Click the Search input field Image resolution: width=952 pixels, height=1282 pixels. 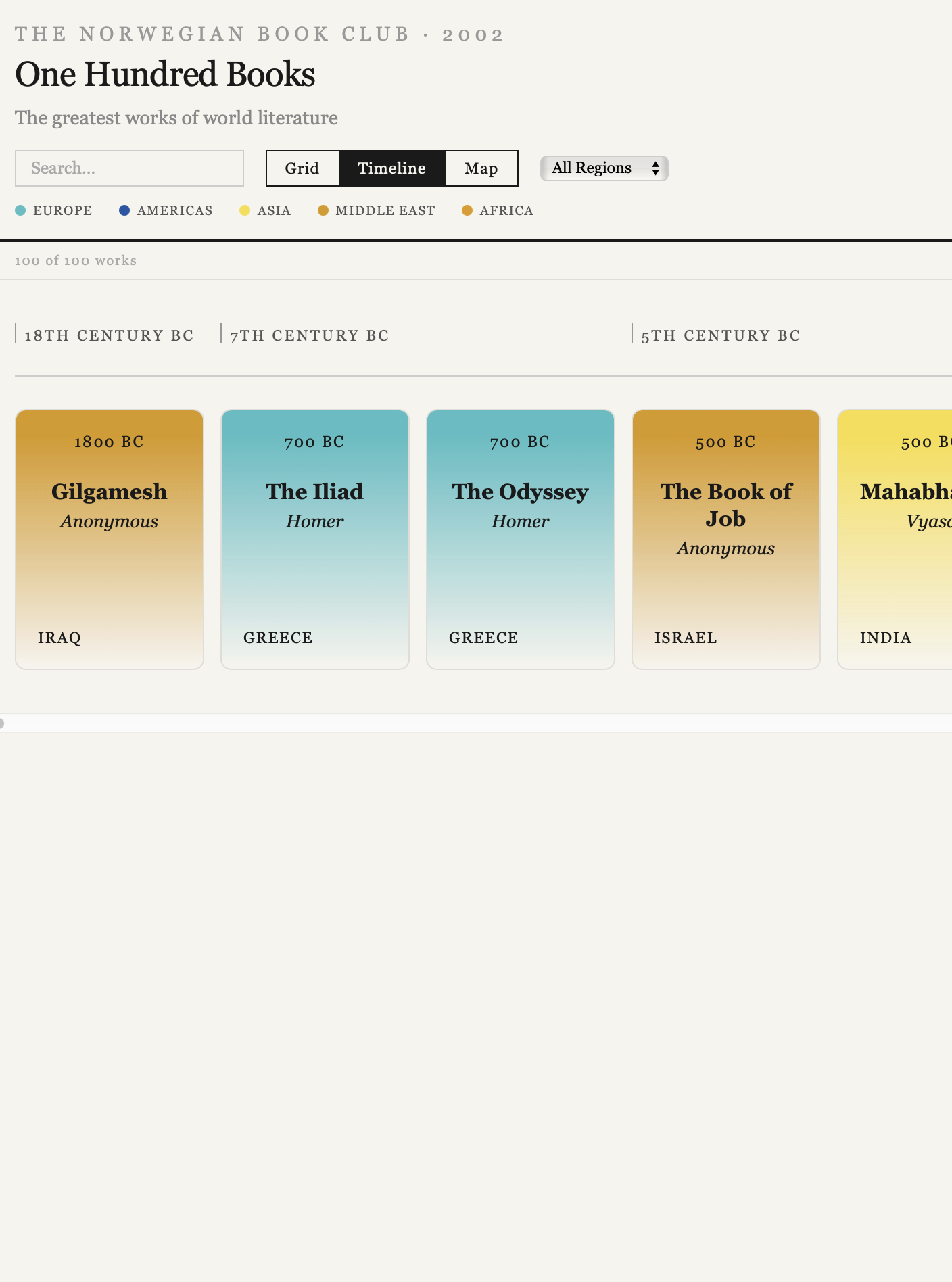(x=129, y=168)
